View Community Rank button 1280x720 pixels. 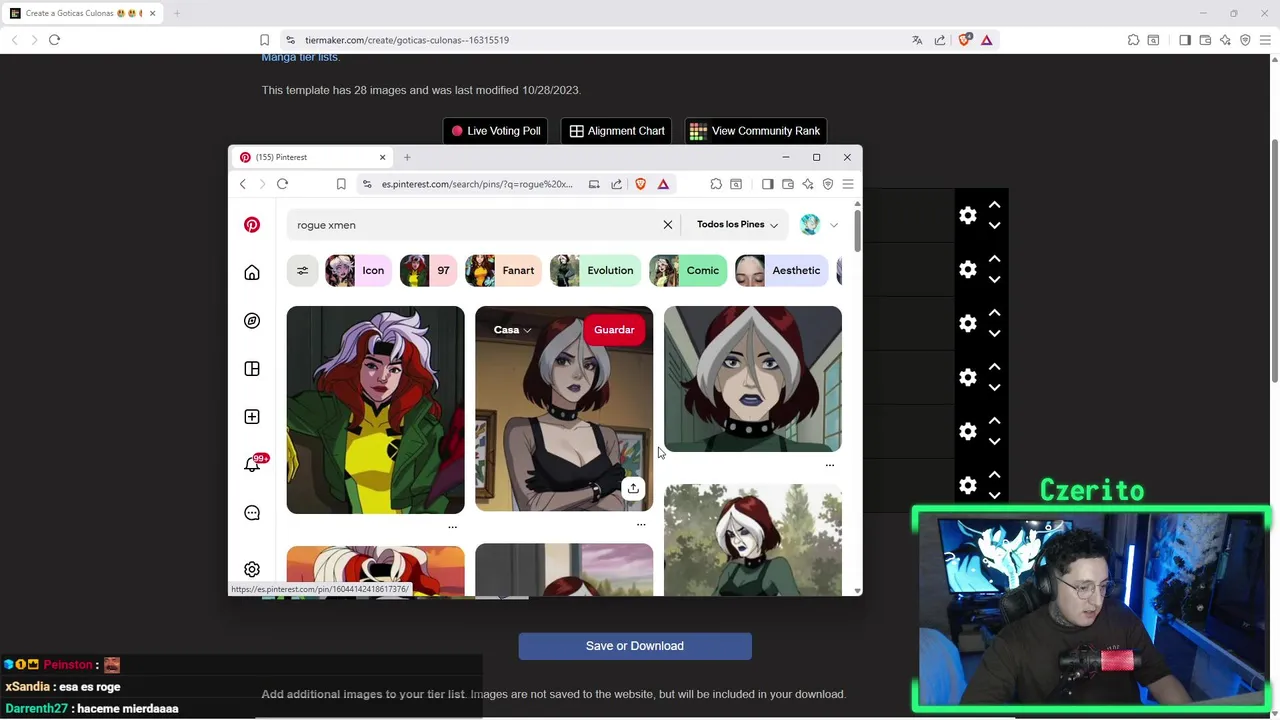coord(755,131)
